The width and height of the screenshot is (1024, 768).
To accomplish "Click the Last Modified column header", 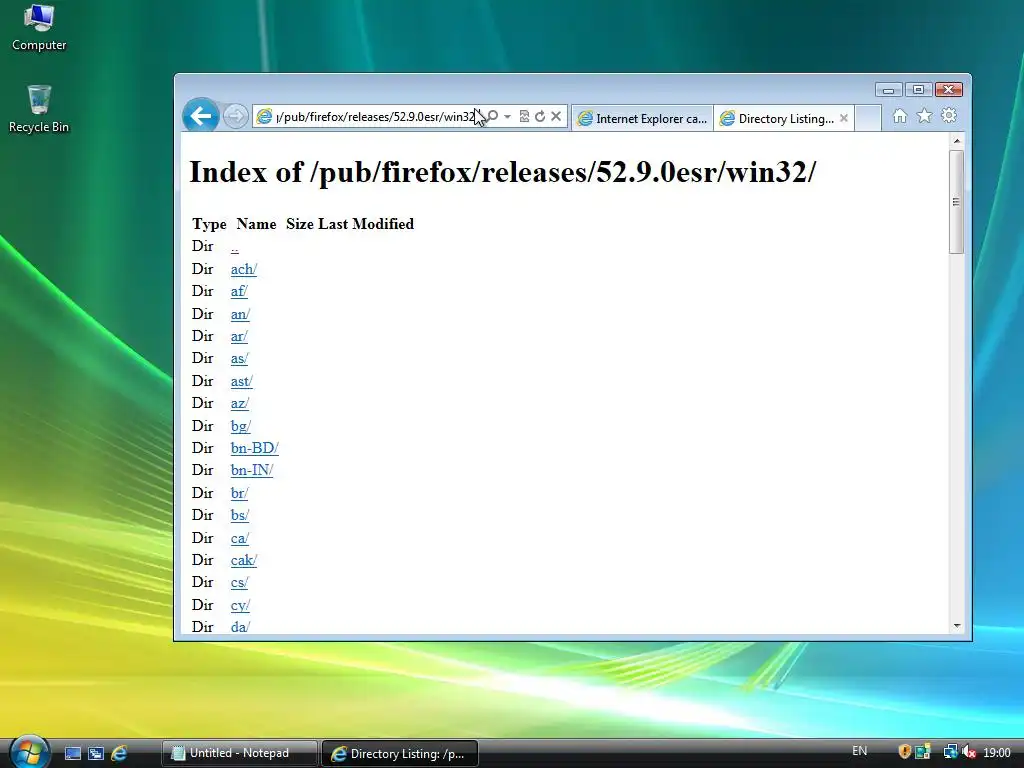I will (x=366, y=224).
